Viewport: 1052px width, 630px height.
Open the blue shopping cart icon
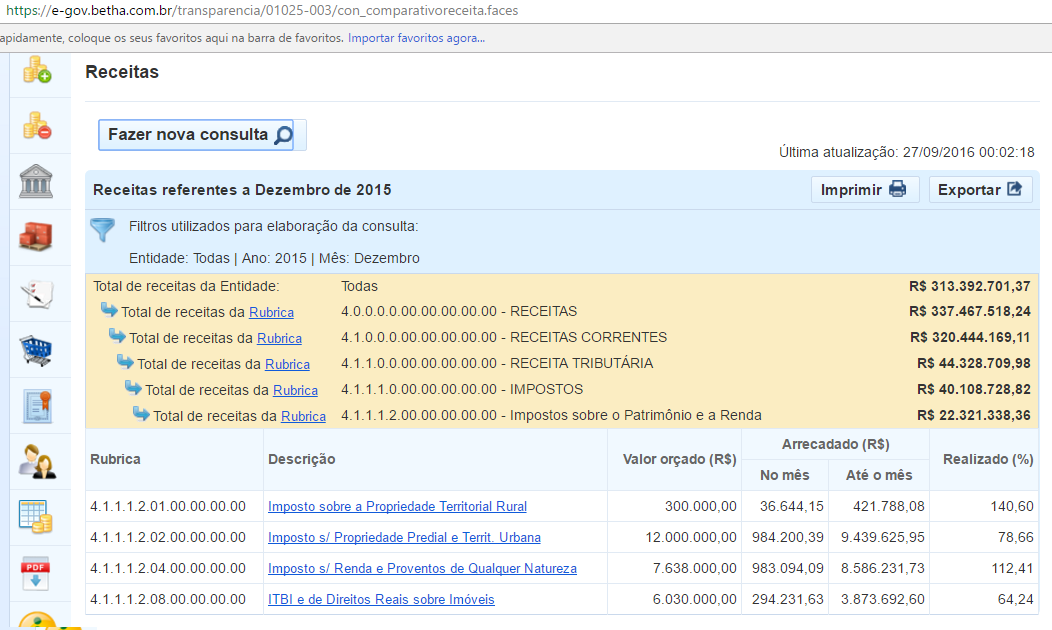coord(37,350)
